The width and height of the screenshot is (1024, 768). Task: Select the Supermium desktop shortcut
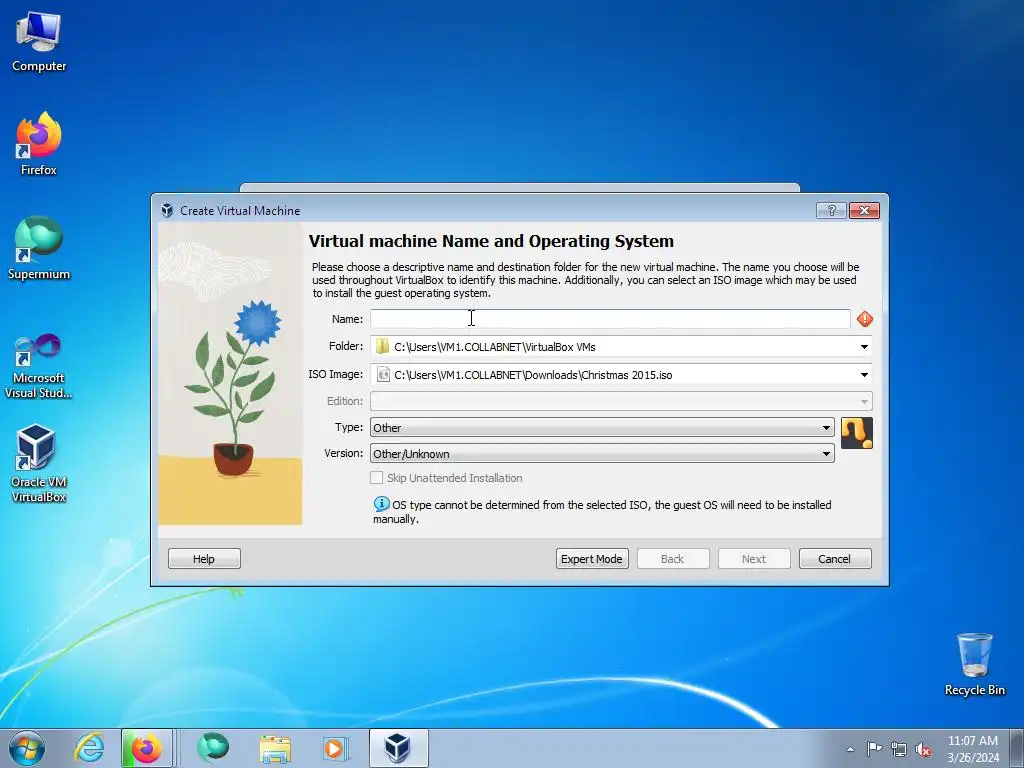(39, 248)
